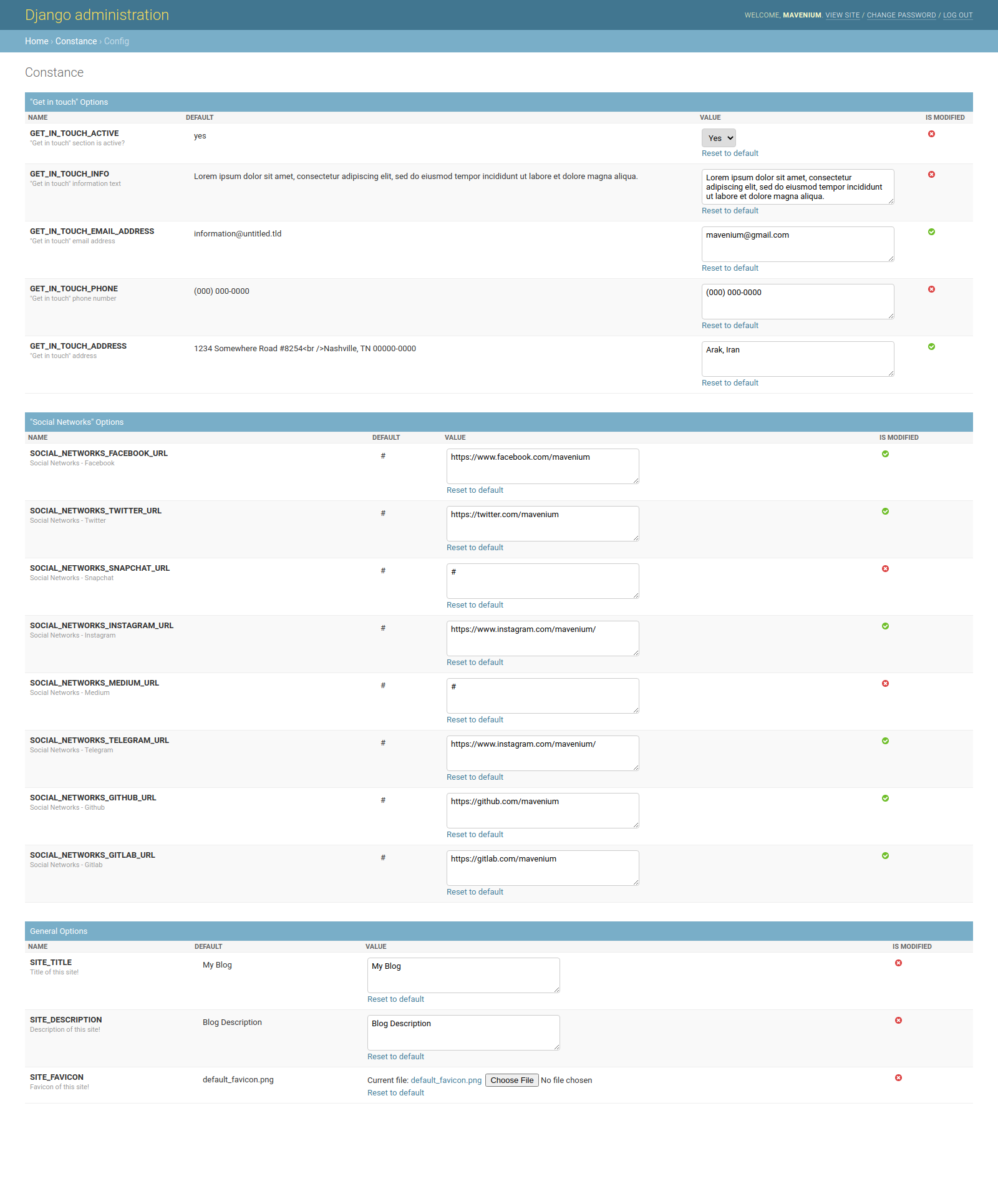
Task: Click red not-modified icon for GET_IN_TOUCH_INFO
Action: point(931,175)
